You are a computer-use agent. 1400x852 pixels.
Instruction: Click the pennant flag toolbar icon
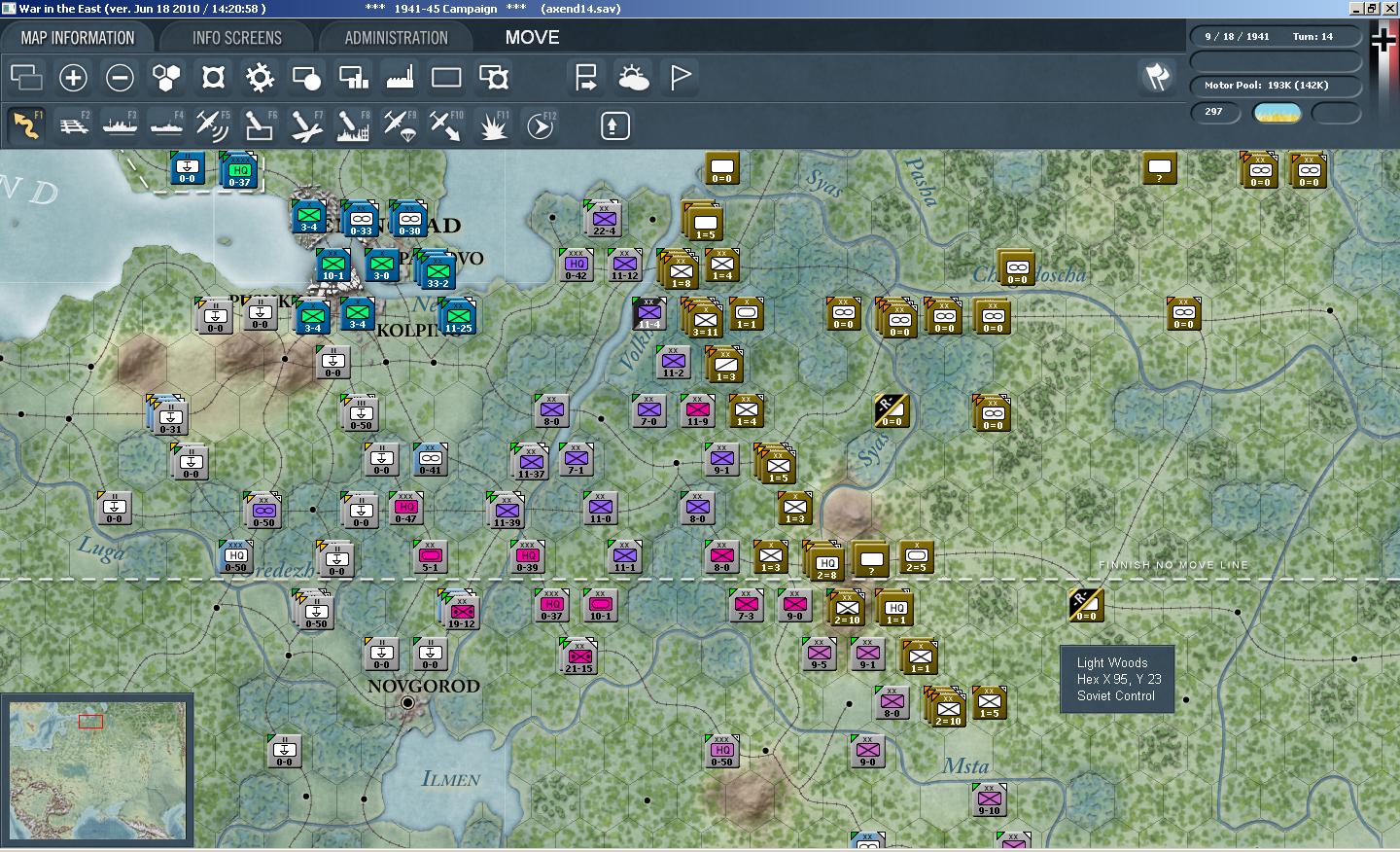[x=681, y=77]
